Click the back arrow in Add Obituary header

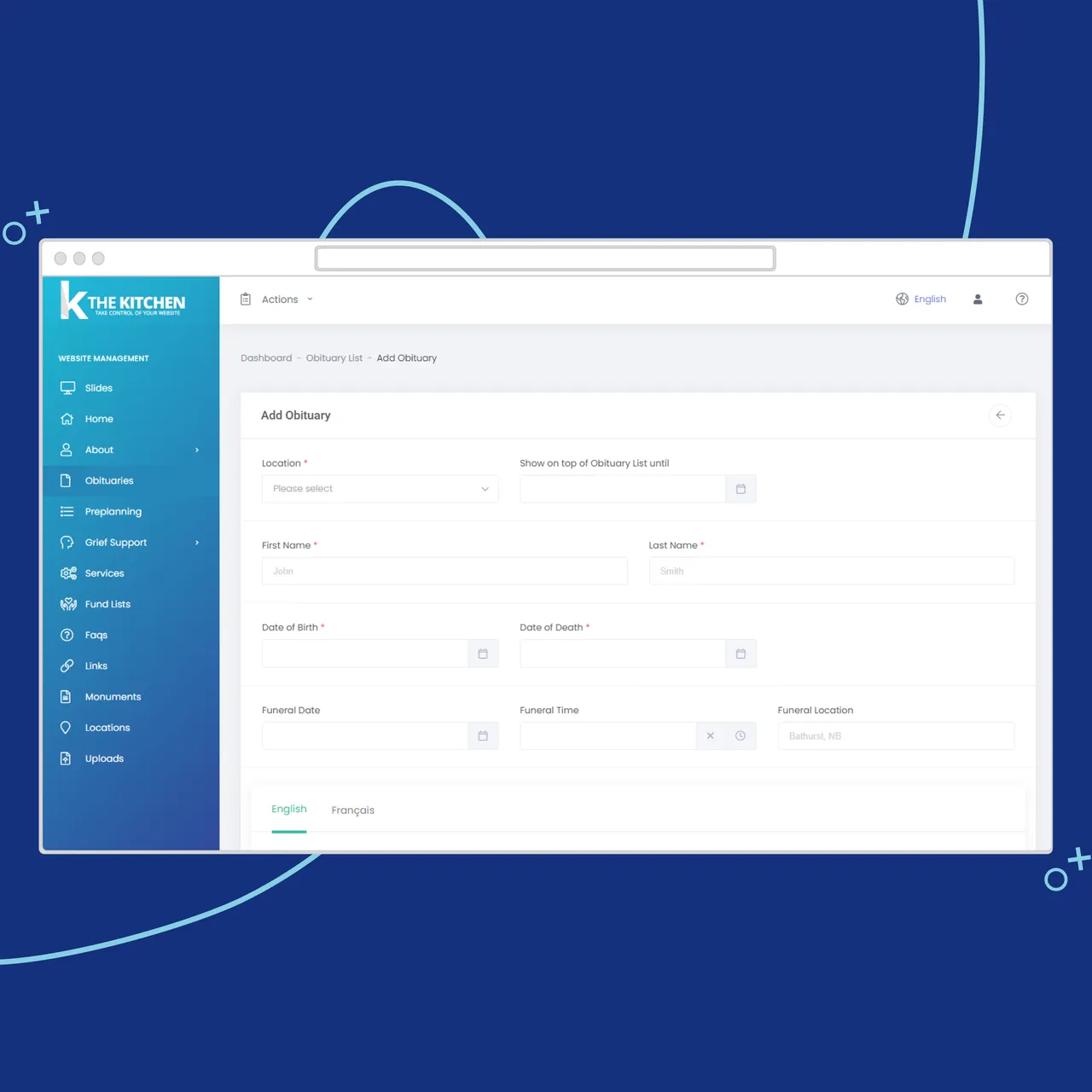[1000, 415]
